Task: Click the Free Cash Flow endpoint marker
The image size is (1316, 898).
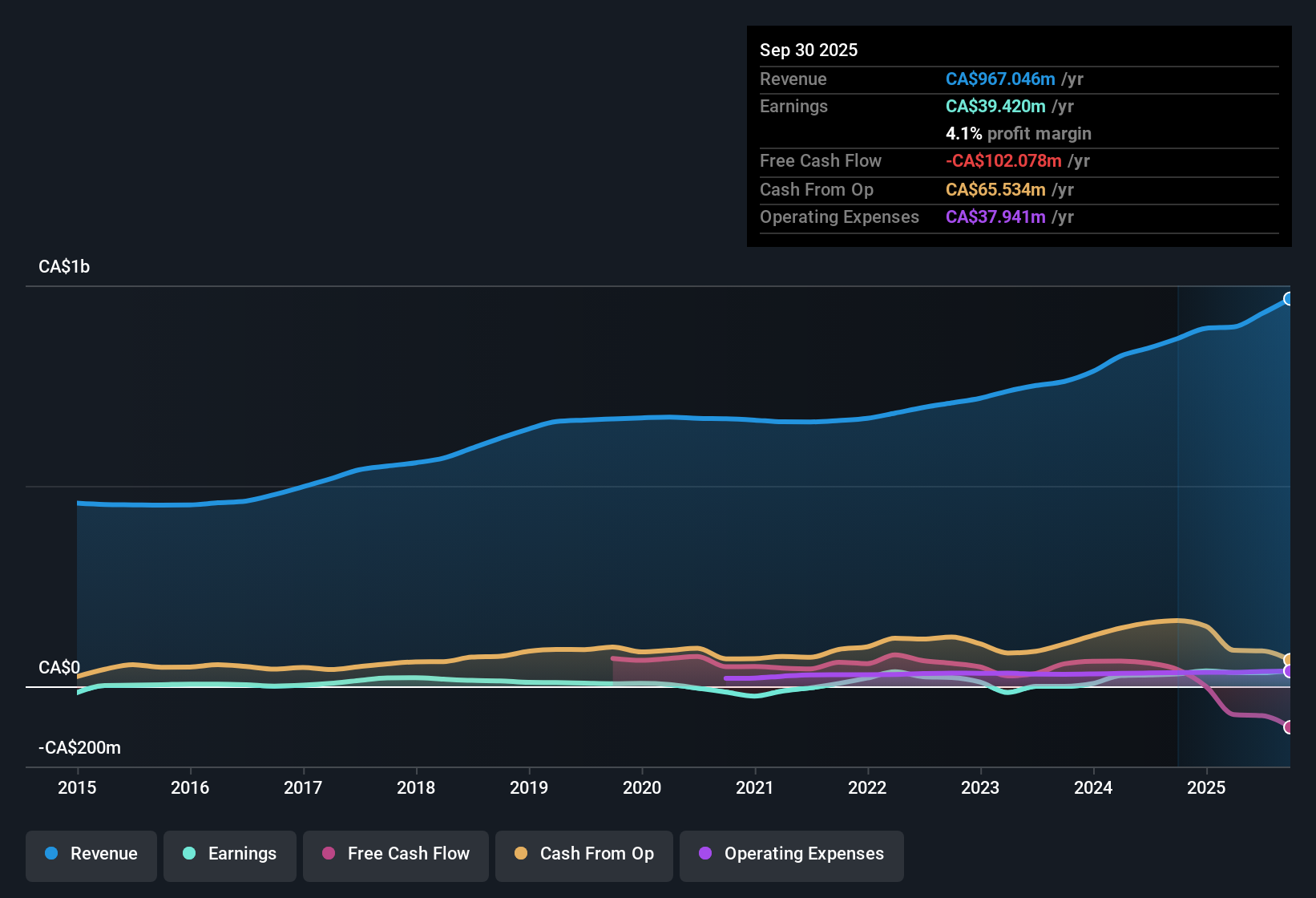Action: pos(1289,727)
